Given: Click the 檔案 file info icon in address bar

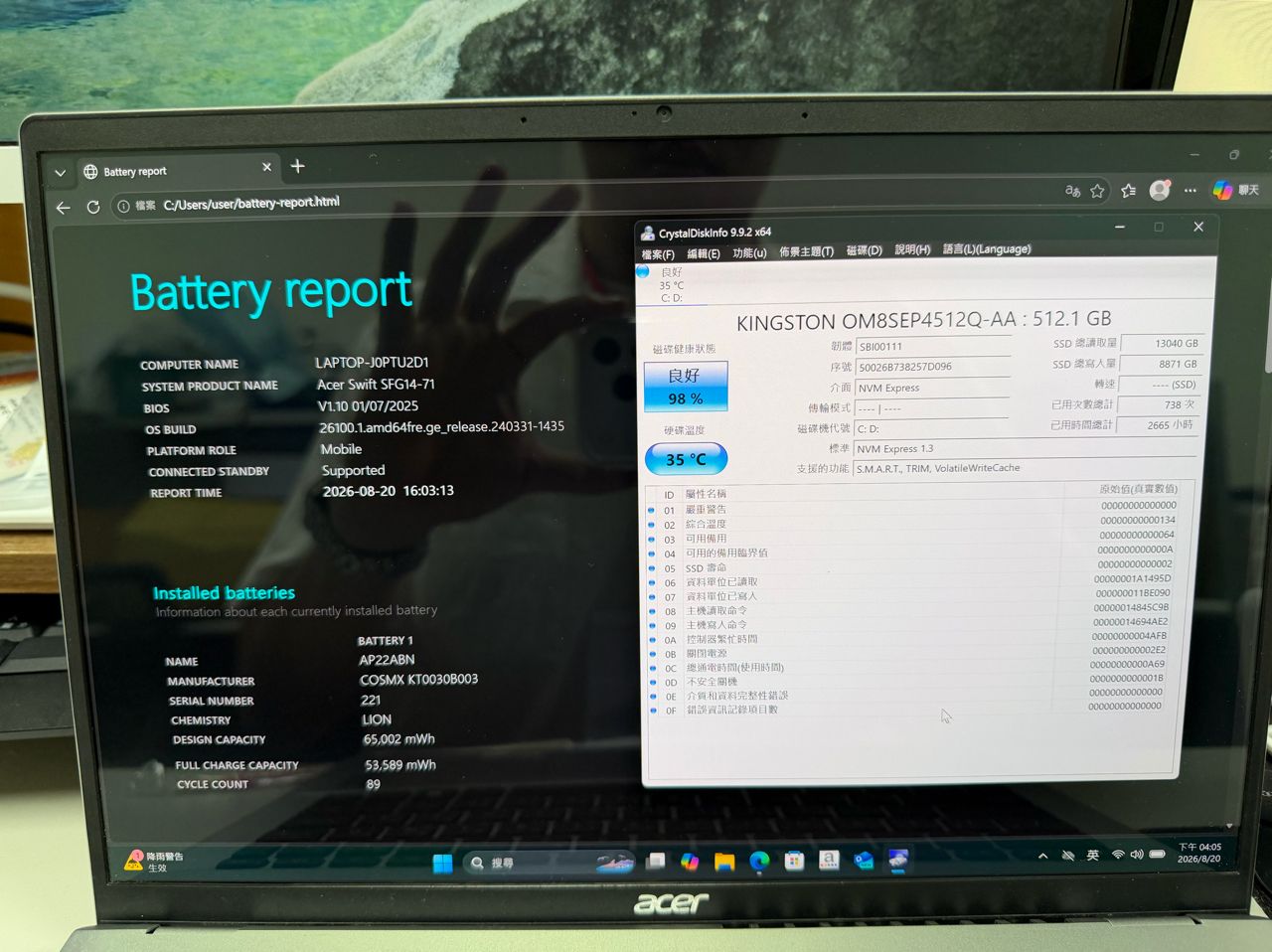Looking at the screenshot, I should tap(137, 206).
